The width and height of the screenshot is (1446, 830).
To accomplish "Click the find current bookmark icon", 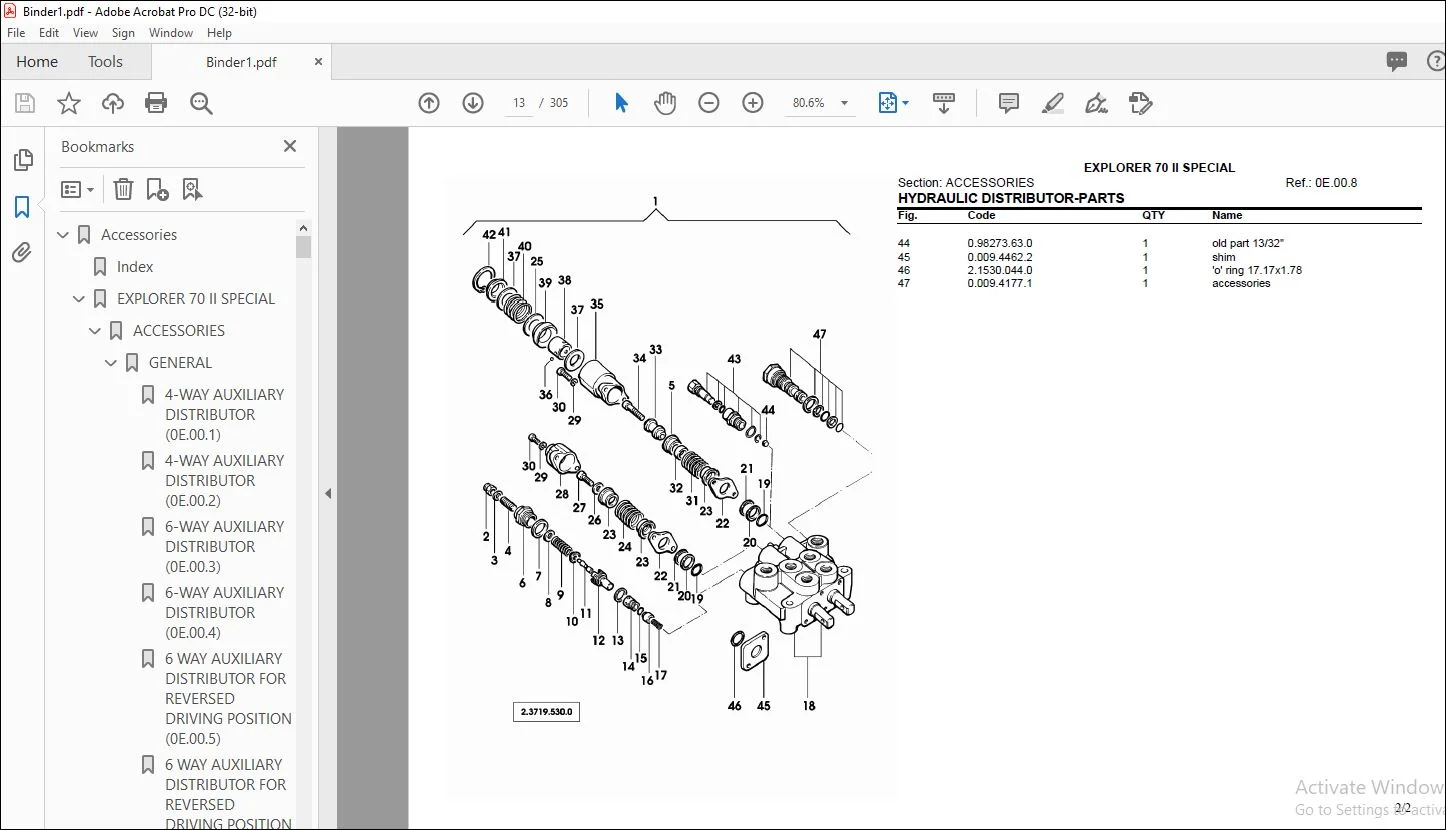I will [x=192, y=189].
